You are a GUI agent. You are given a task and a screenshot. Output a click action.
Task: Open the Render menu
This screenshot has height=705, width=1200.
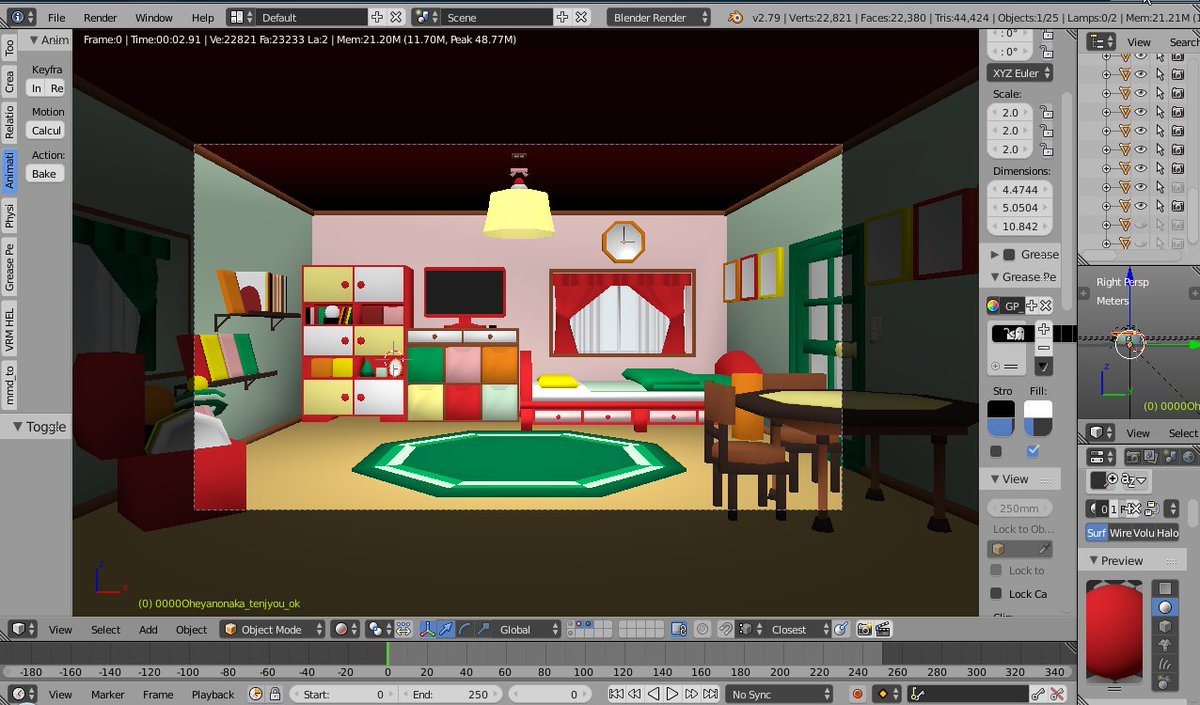[x=100, y=17]
